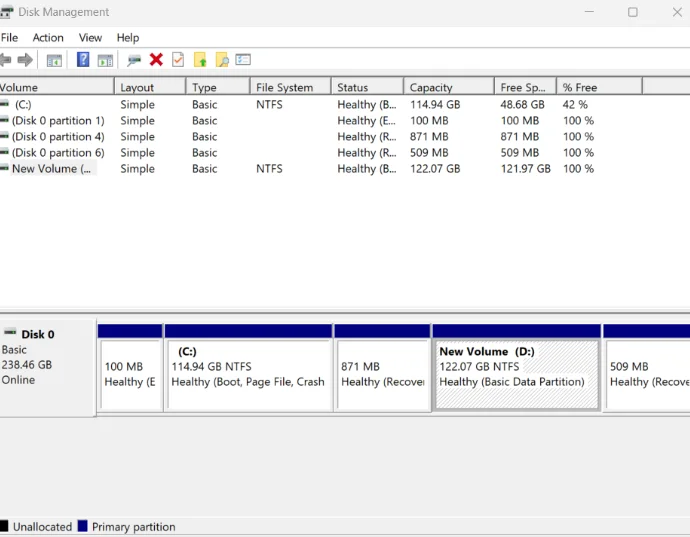Click the drive icon beside Disk 0 partition 6
This screenshot has width=690, height=537.
pyautogui.click(x=4, y=152)
